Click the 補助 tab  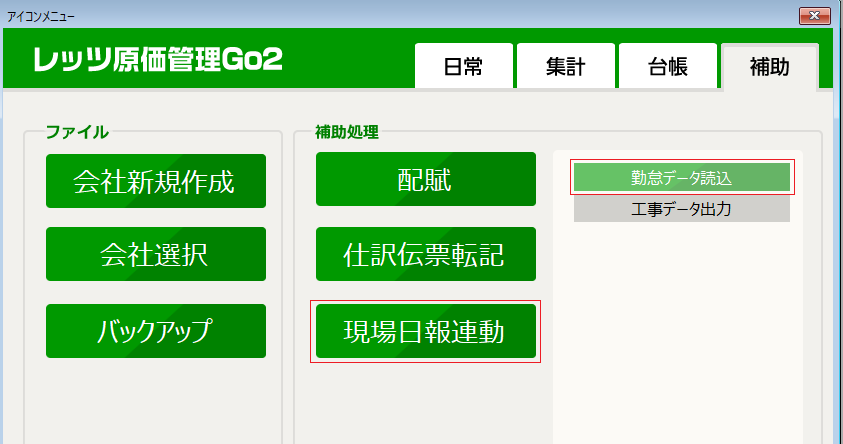point(770,67)
